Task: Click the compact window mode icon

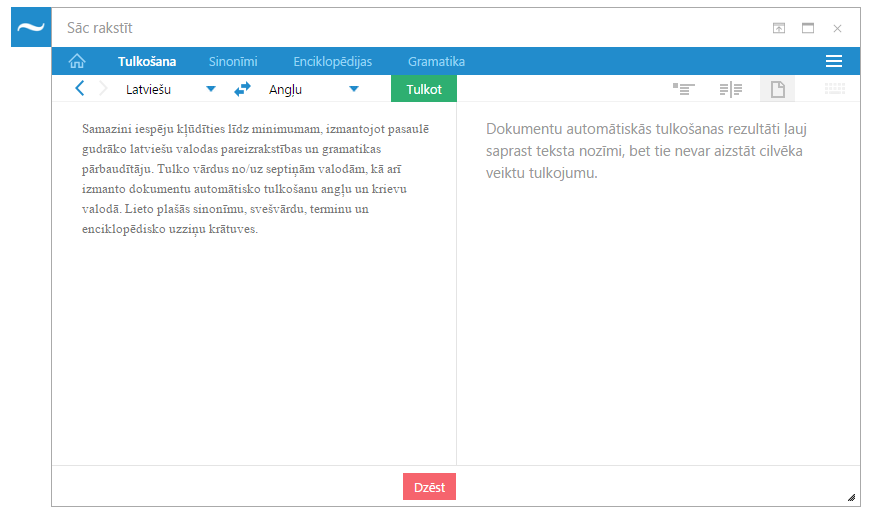Action: pyautogui.click(x=779, y=28)
